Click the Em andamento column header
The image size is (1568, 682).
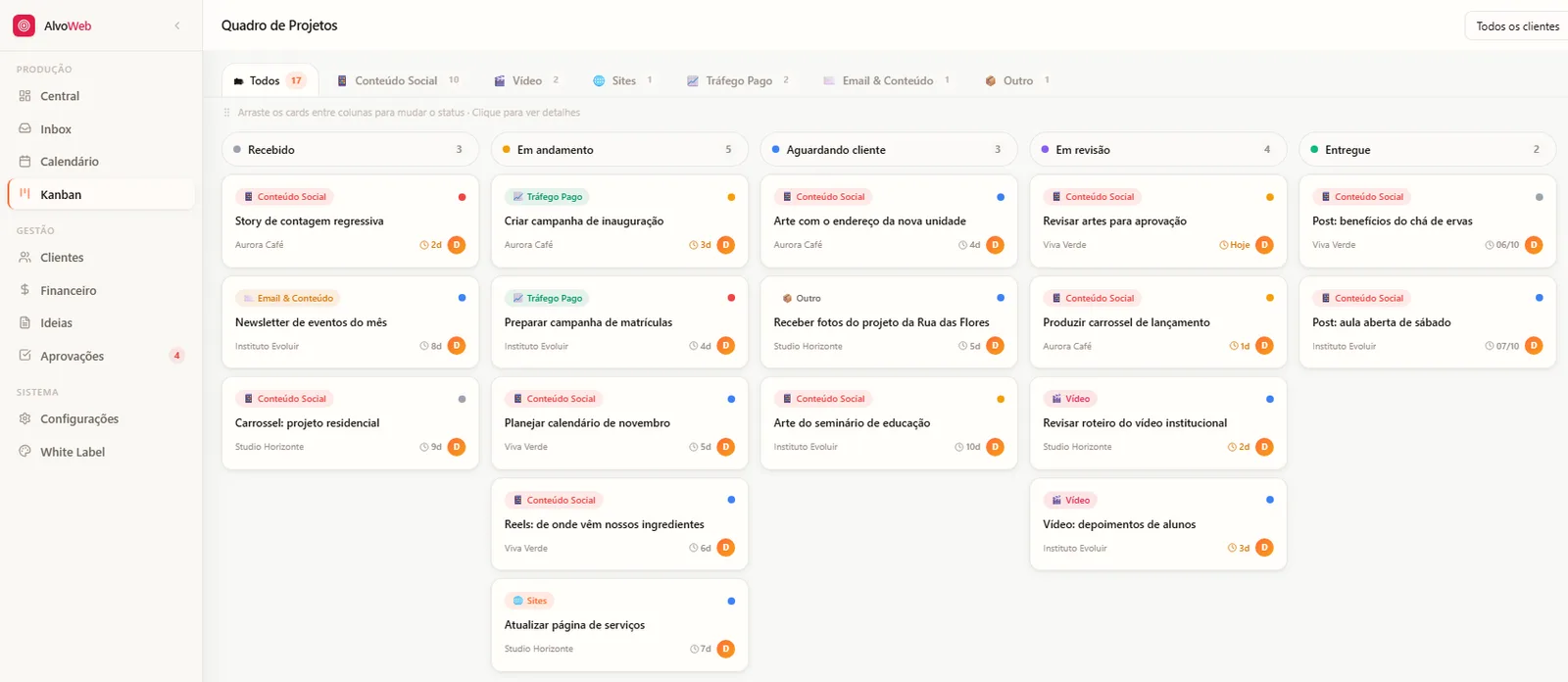[x=619, y=150]
